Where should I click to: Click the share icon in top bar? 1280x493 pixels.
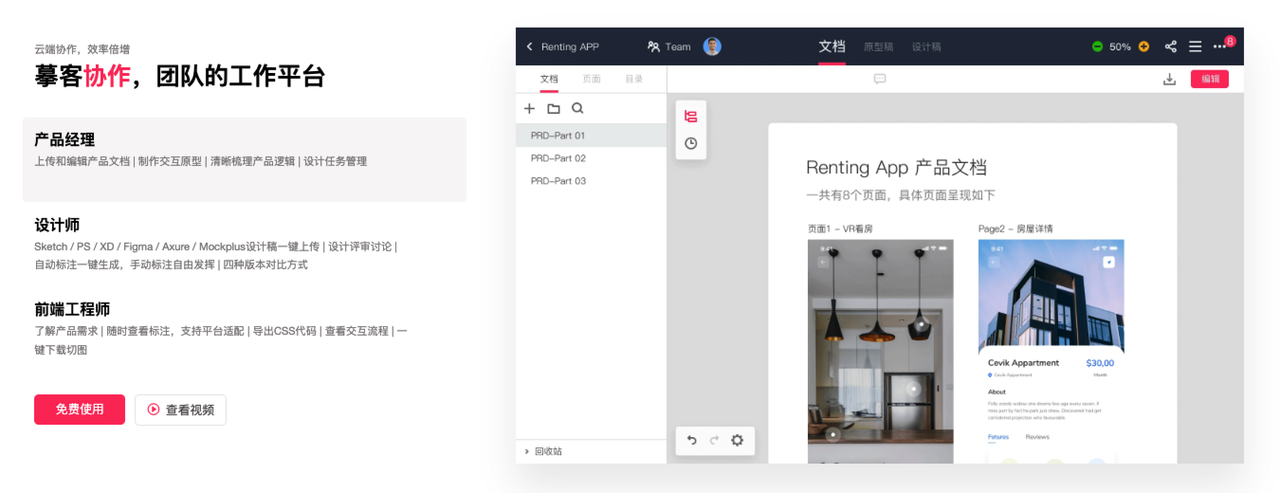(1171, 47)
